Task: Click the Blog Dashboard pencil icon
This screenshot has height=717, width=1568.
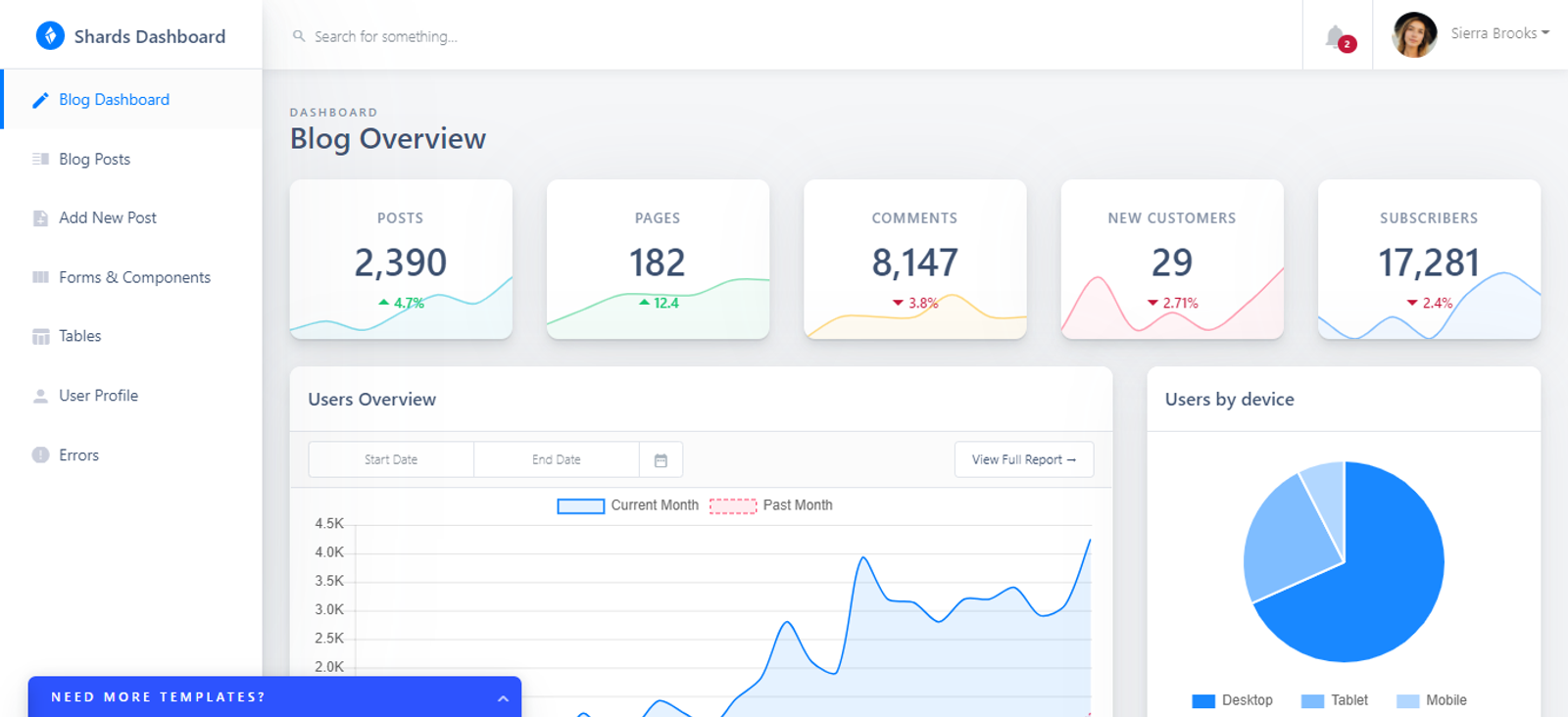Action: tap(40, 100)
